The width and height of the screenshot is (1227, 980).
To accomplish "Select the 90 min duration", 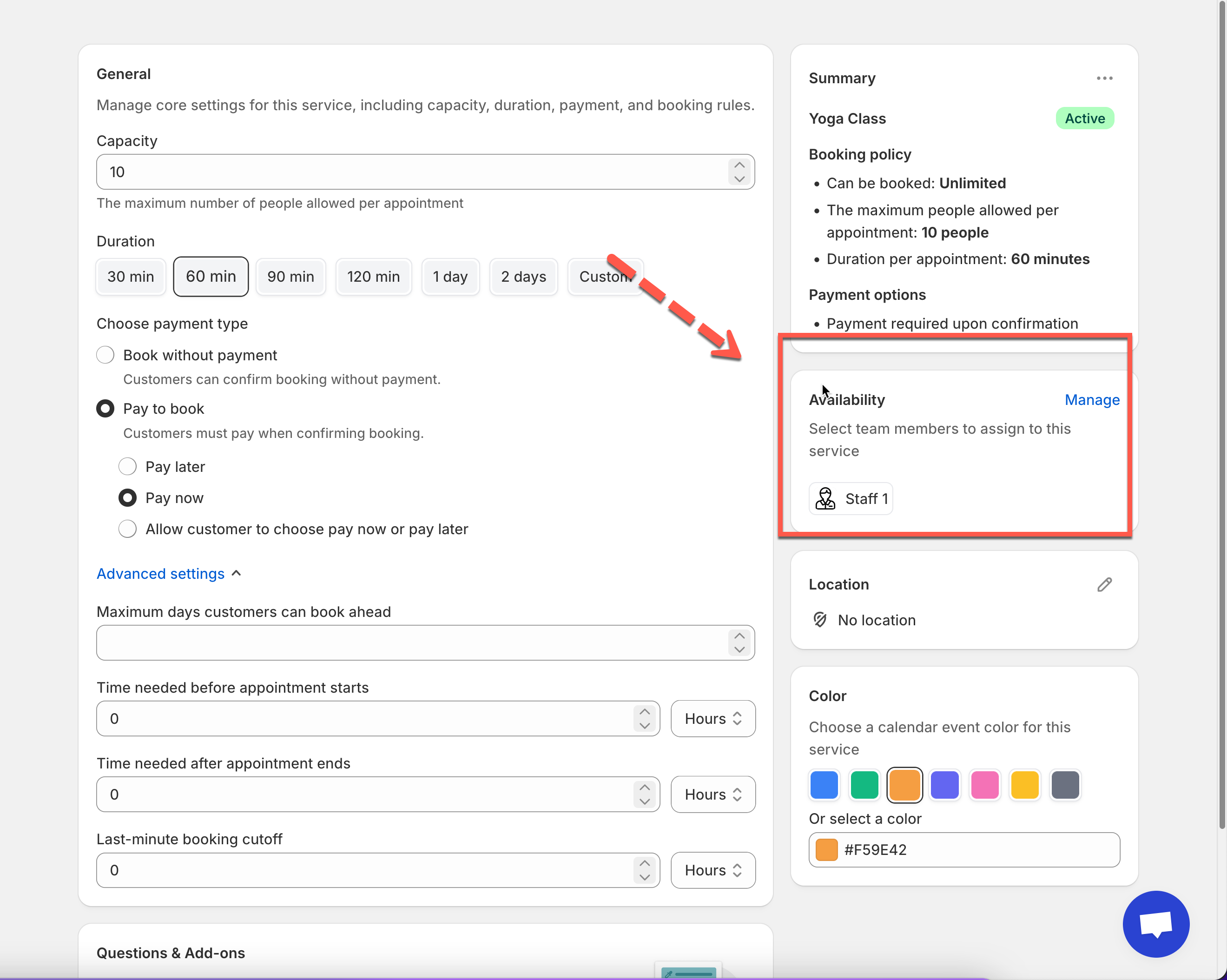I will 290,277.
